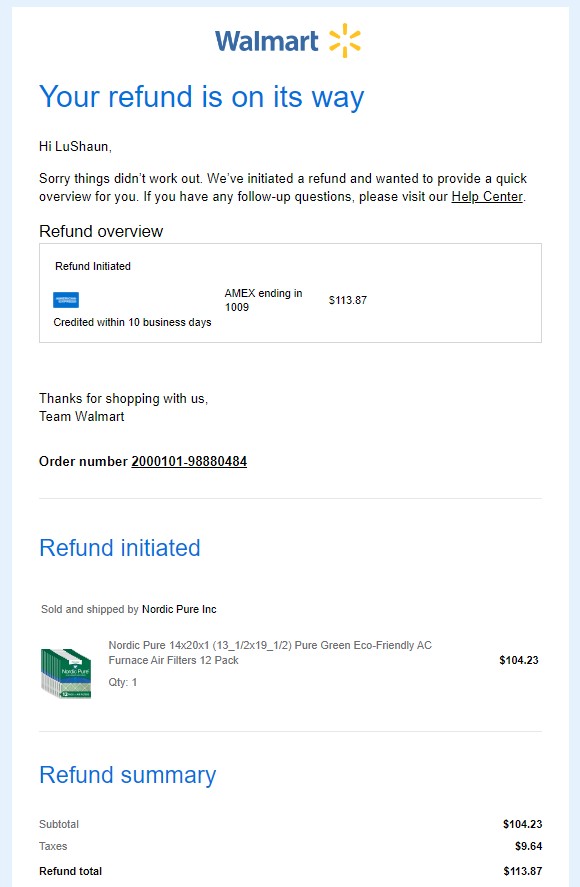The width and height of the screenshot is (580, 887).
Task: Click the Subtotal label in summary
Action: pyautogui.click(x=59, y=824)
